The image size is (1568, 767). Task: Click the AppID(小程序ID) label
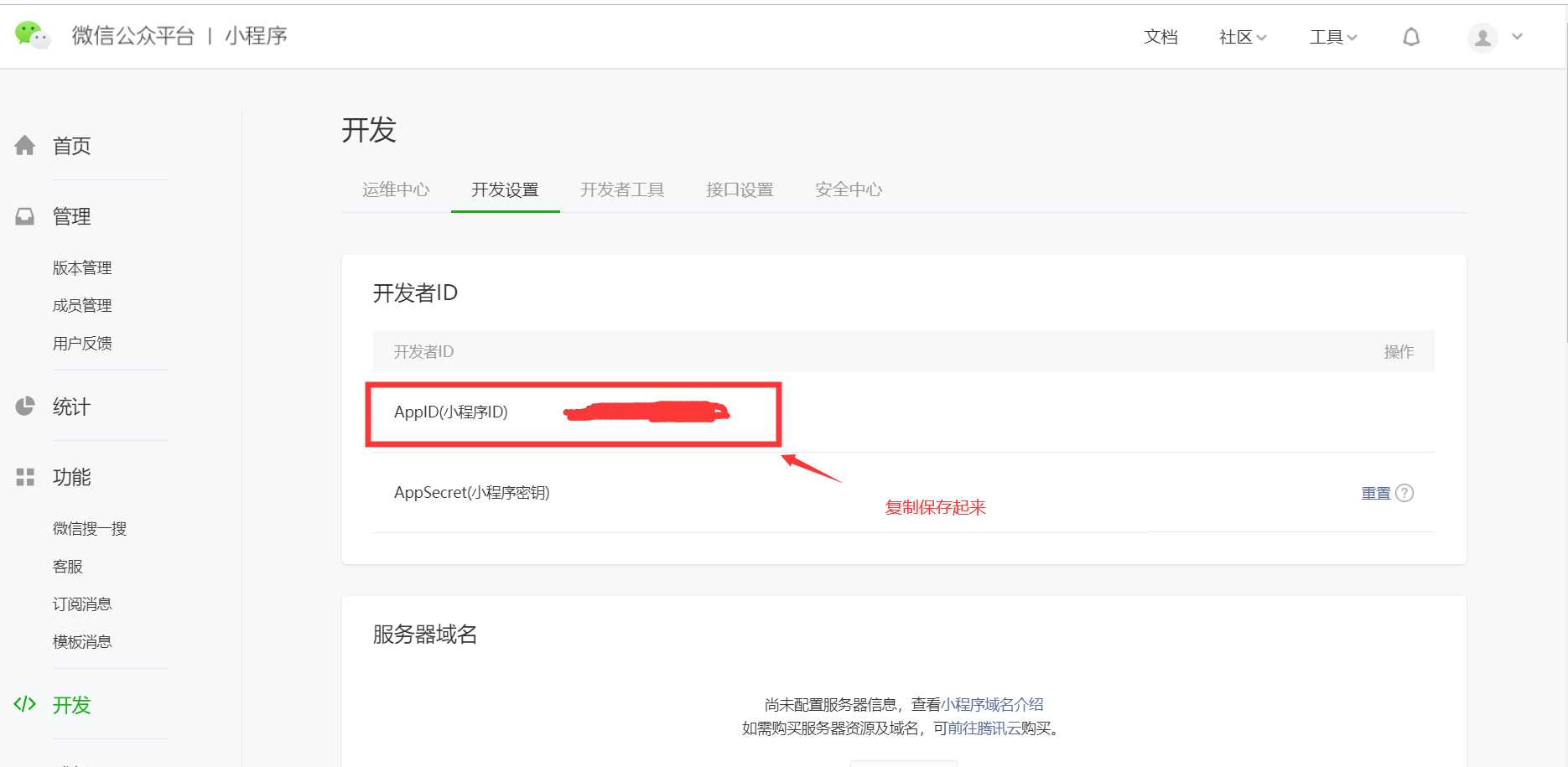pos(451,412)
